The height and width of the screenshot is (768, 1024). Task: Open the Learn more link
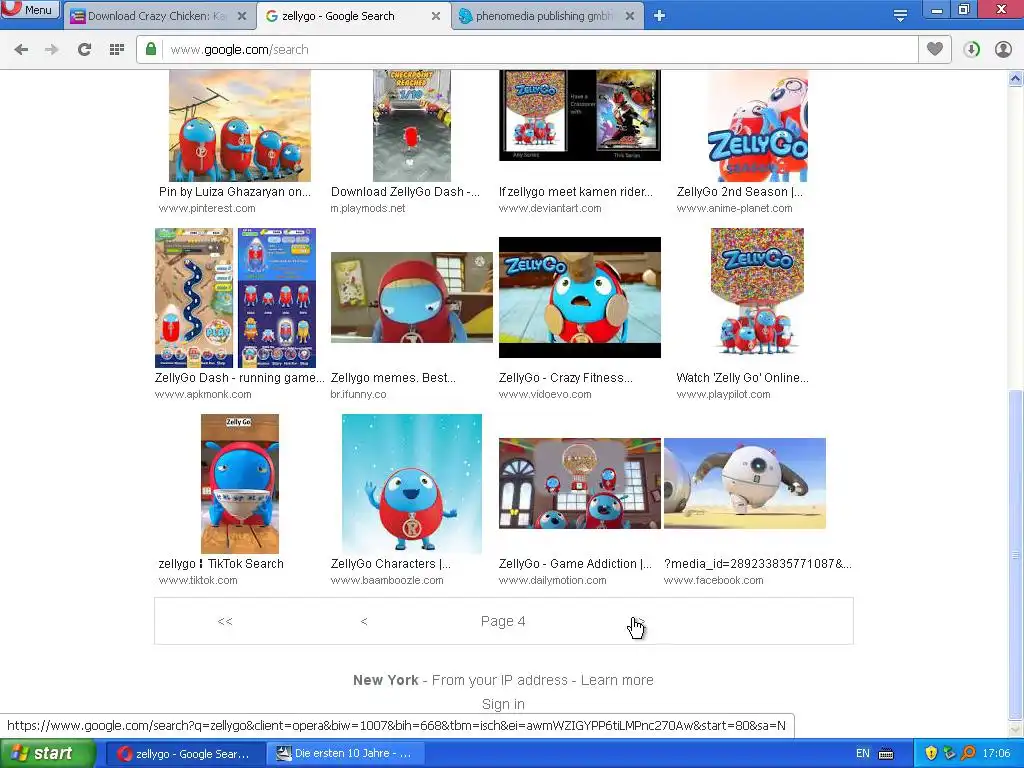pos(617,680)
